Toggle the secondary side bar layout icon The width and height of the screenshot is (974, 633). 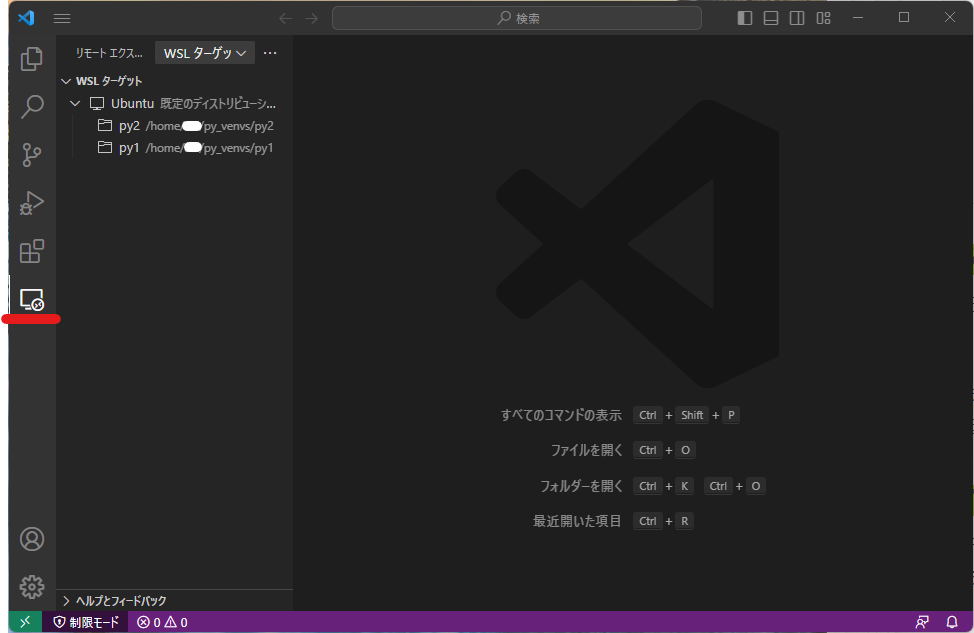pyautogui.click(x=797, y=18)
